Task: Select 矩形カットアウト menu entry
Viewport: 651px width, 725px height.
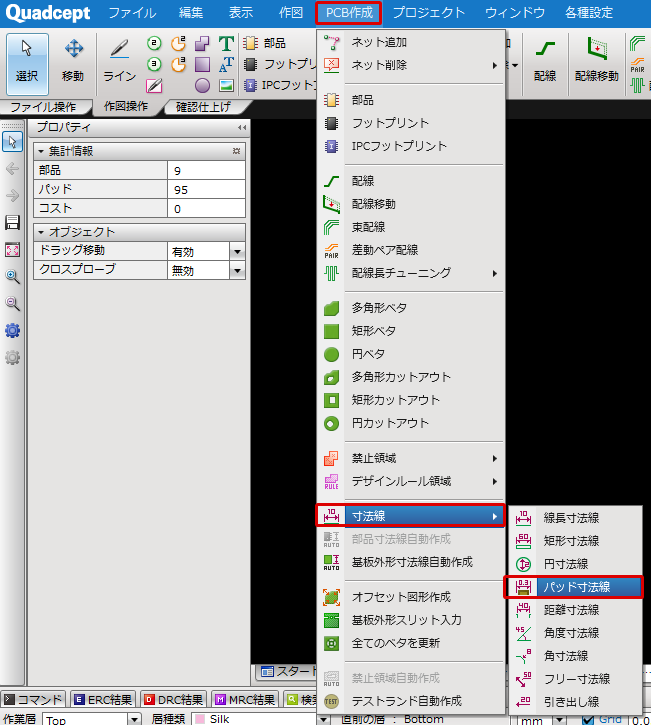Action: [411, 400]
